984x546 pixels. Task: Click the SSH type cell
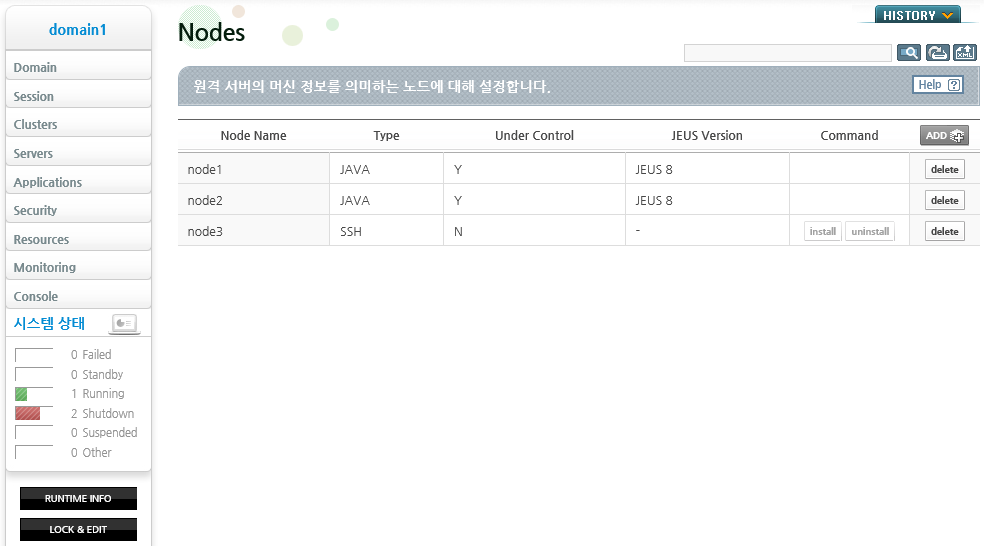click(x=387, y=232)
